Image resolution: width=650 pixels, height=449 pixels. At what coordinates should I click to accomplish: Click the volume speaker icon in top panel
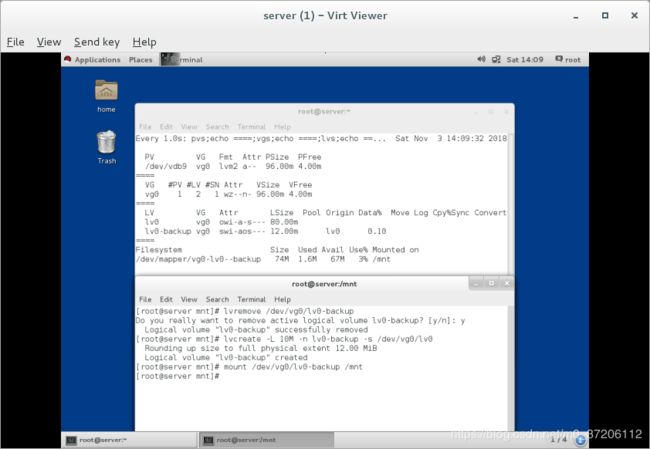(481, 59)
